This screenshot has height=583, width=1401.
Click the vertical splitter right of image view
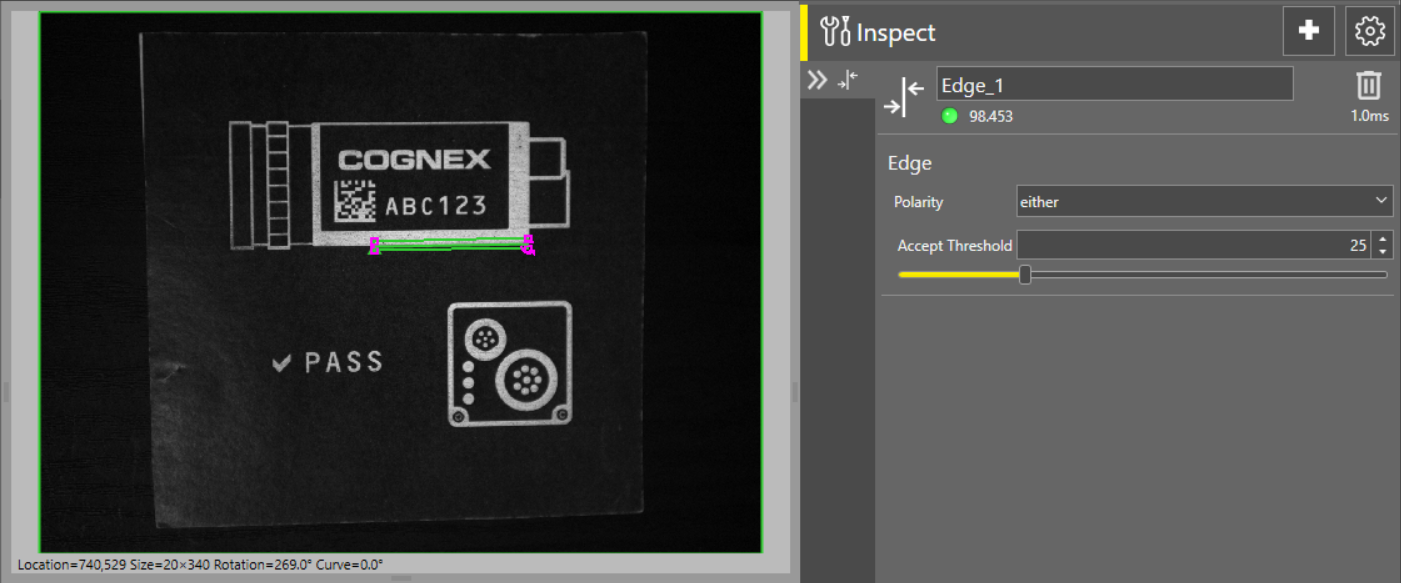click(795, 391)
